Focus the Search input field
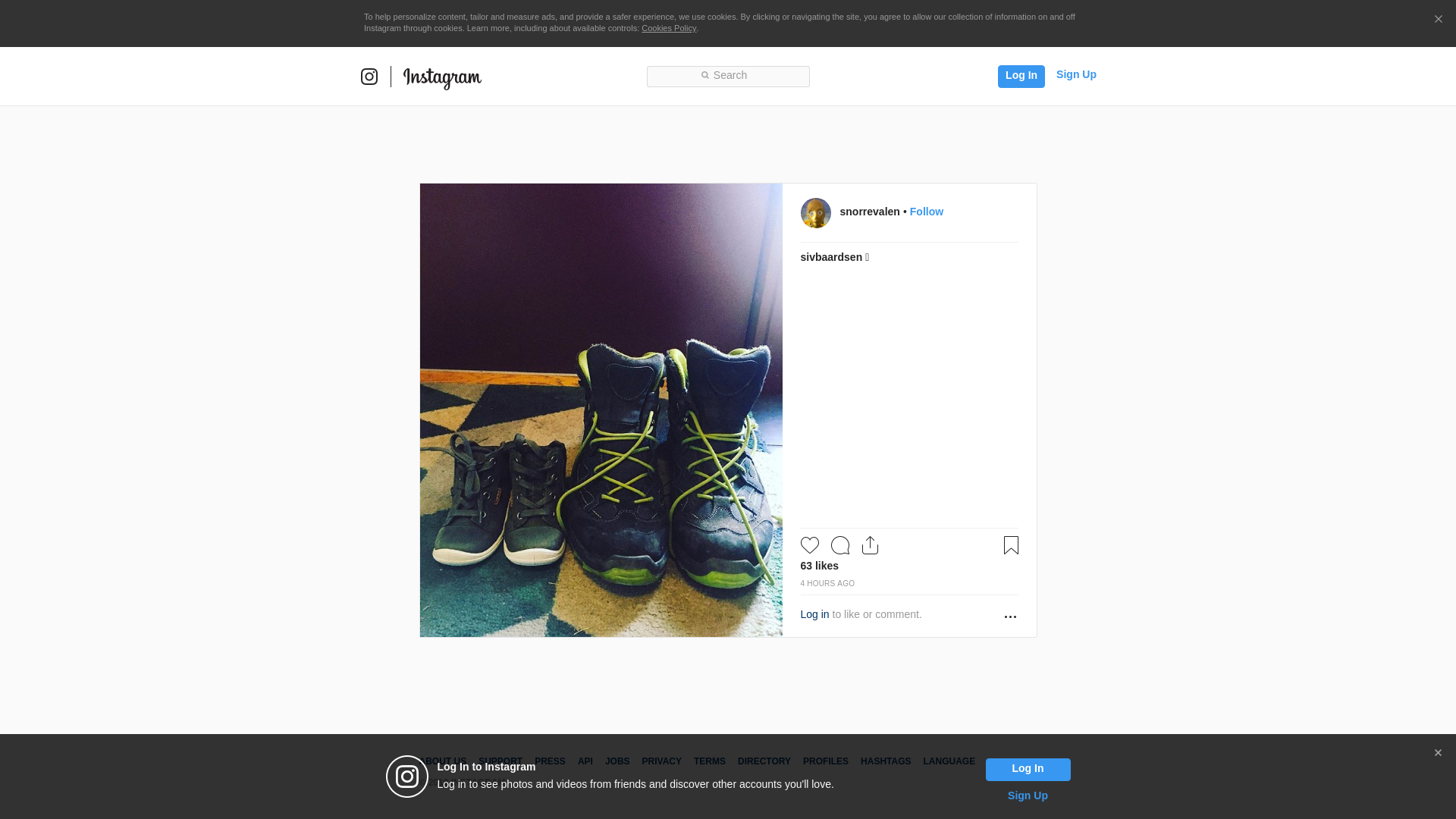 (728, 77)
